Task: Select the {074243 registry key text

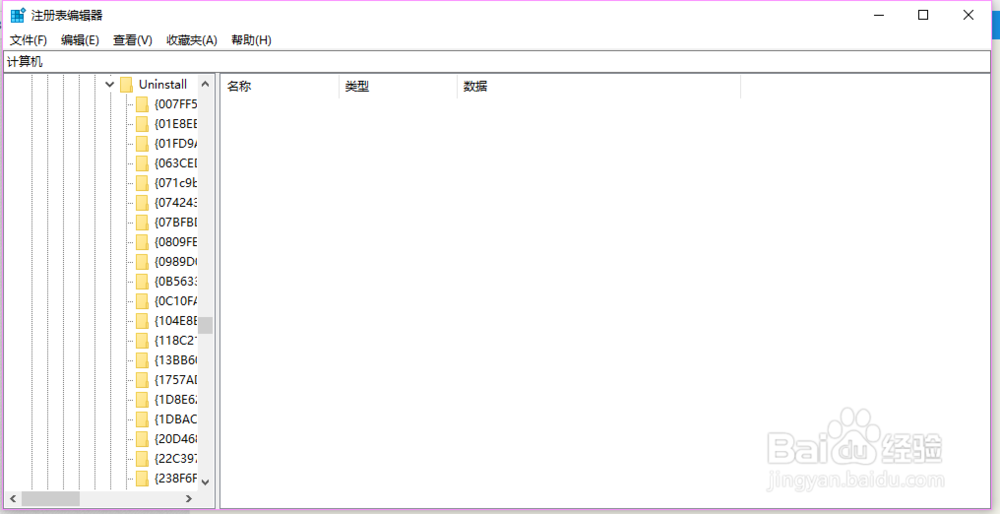Action: (x=176, y=203)
